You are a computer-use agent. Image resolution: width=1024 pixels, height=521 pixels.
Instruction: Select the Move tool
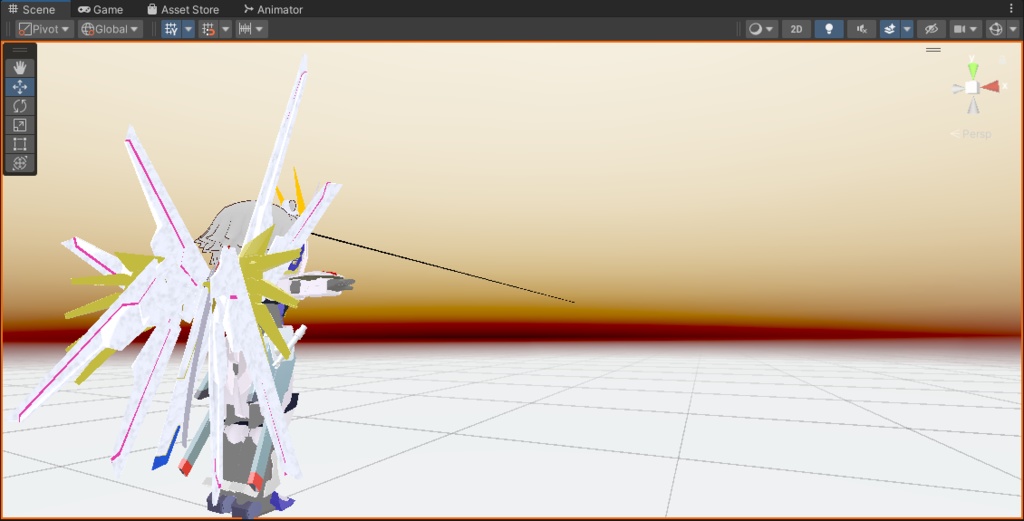coord(20,87)
